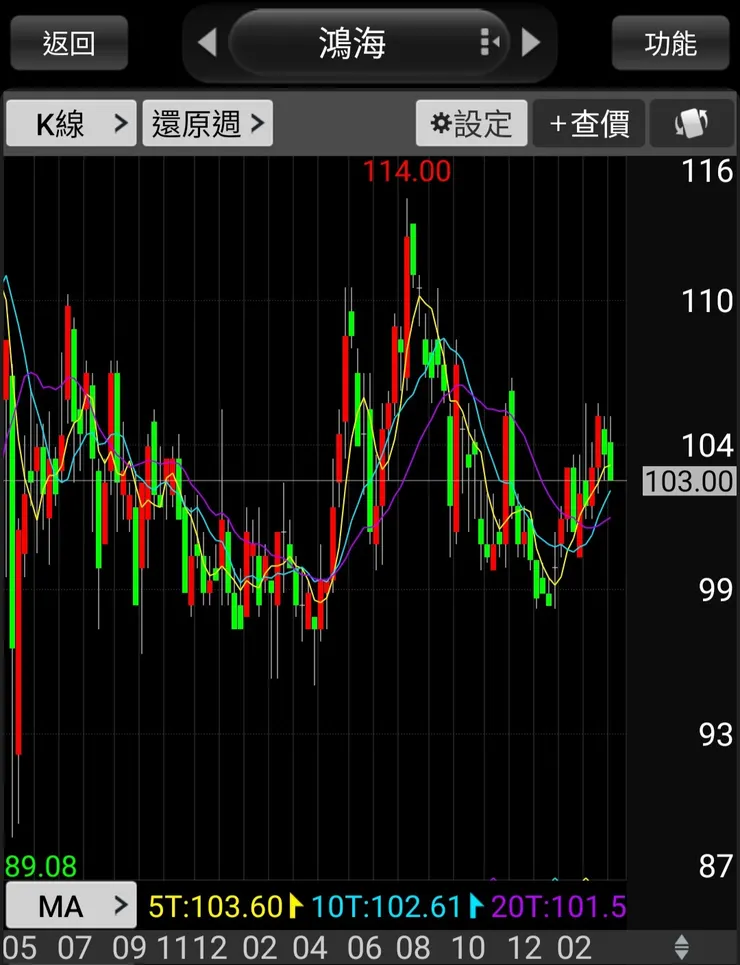Tap the 89.08 low price label
This screenshot has width=740, height=965.
41,867
